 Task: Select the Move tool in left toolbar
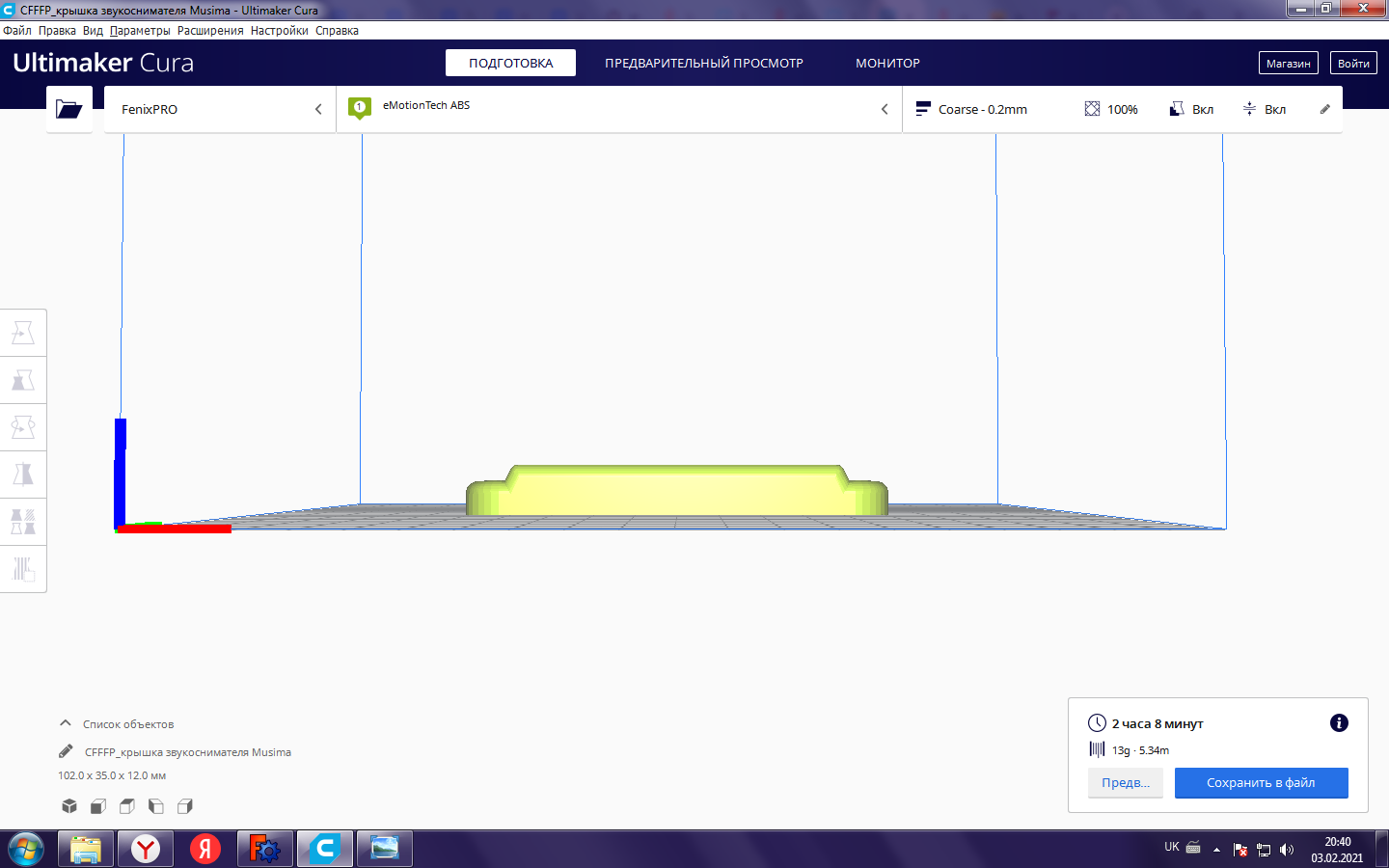coord(23,333)
